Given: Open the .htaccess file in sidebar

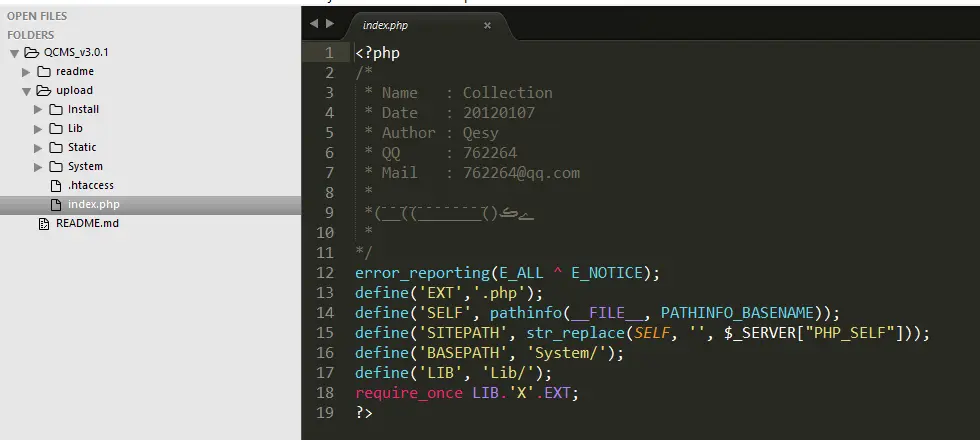Looking at the screenshot, I should [91, 185].
